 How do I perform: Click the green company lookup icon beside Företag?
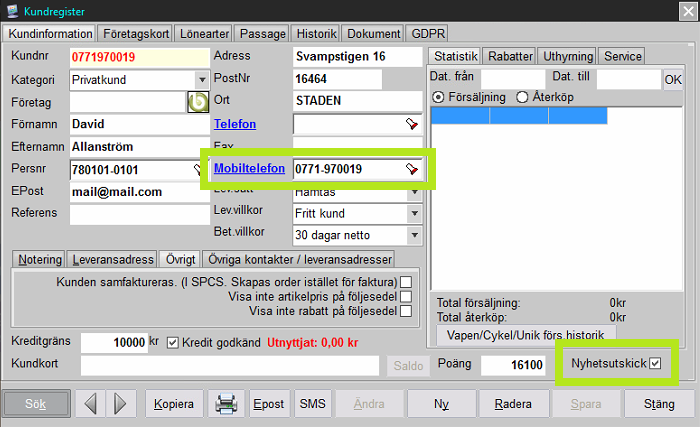coord(197,102)
